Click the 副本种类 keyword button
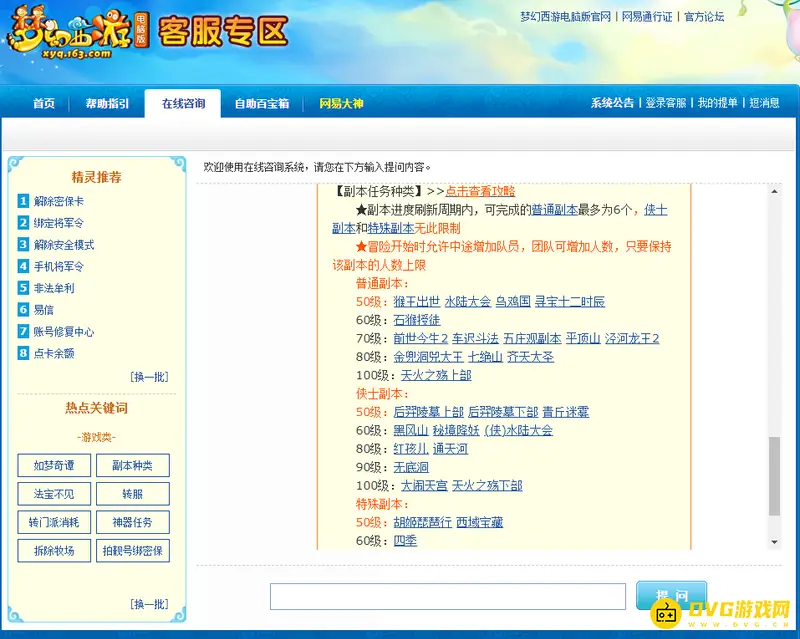This screenshot has width=800, height=639. click(133, 465)
